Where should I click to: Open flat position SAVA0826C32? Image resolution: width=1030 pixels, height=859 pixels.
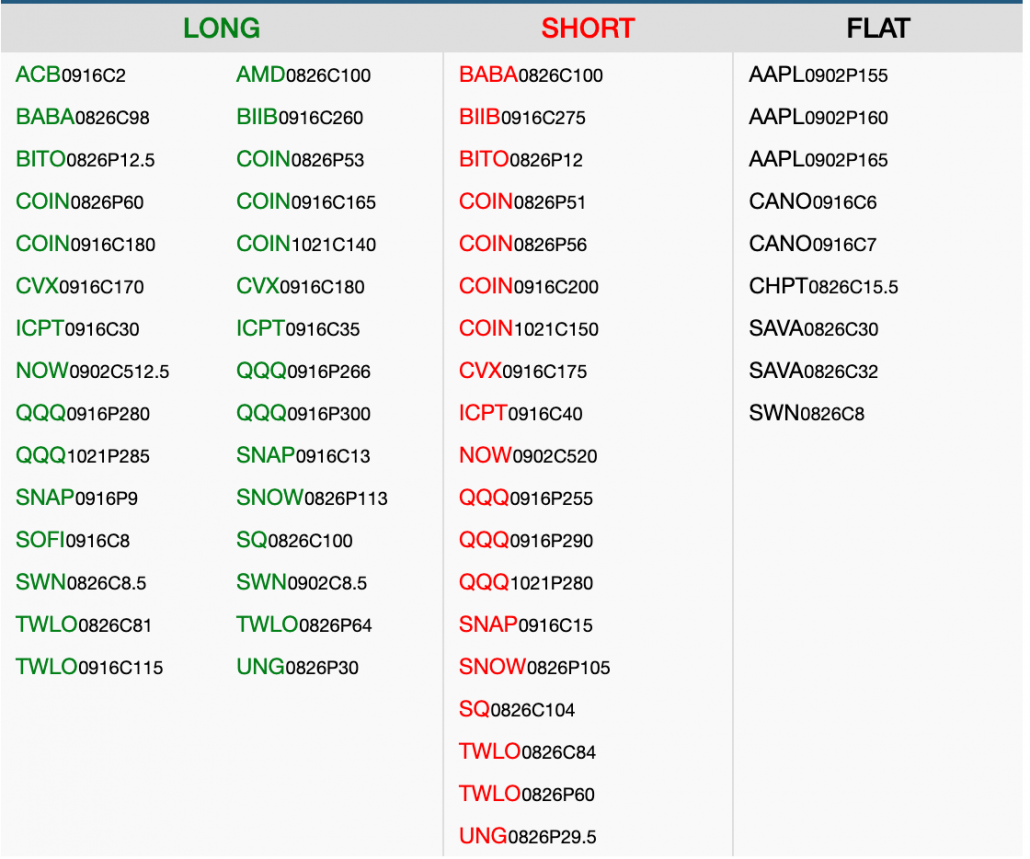pyautogui.click(x=813, y=372)
